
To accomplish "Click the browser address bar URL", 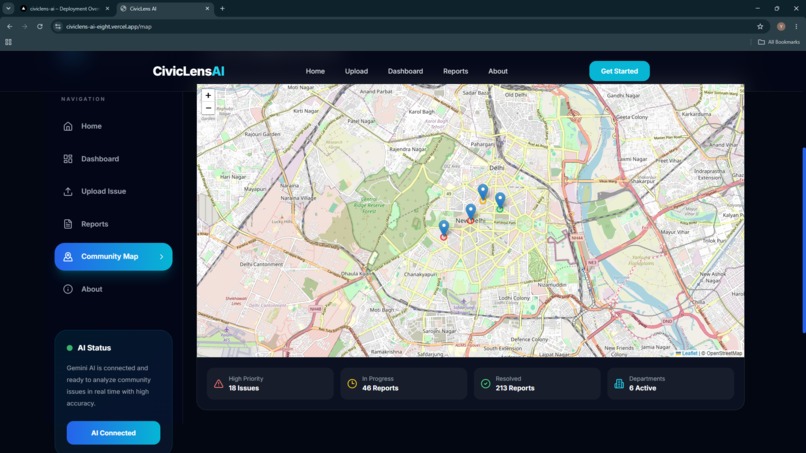I will (x=108, y=27).
